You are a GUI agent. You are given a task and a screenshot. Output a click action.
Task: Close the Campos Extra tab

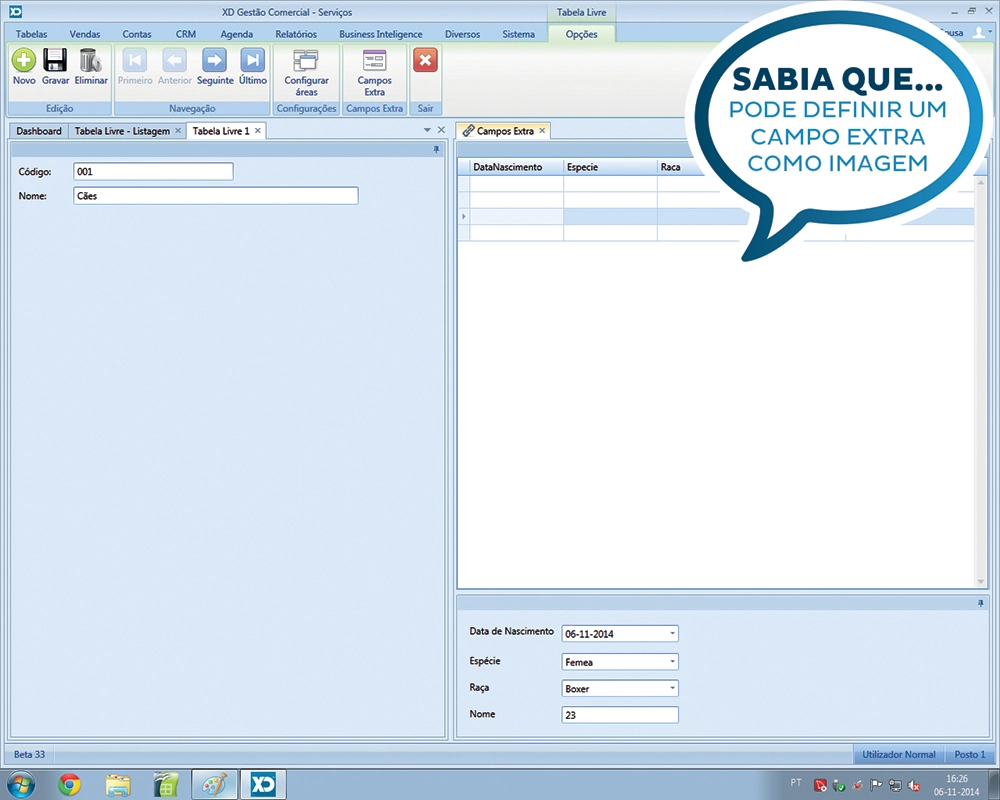542,131
